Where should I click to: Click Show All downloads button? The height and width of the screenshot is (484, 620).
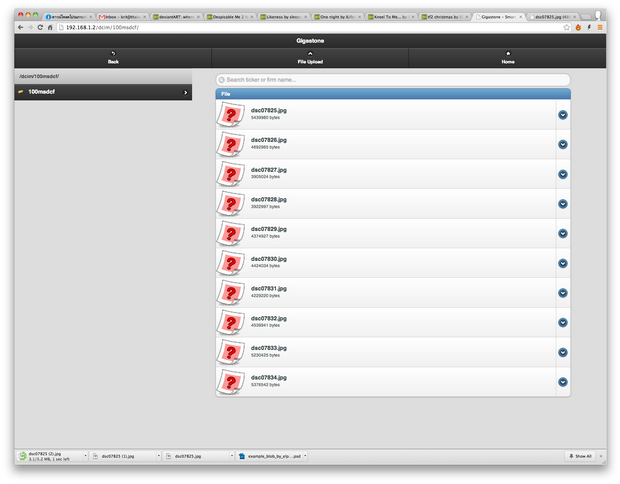click(x=580, y=456)
